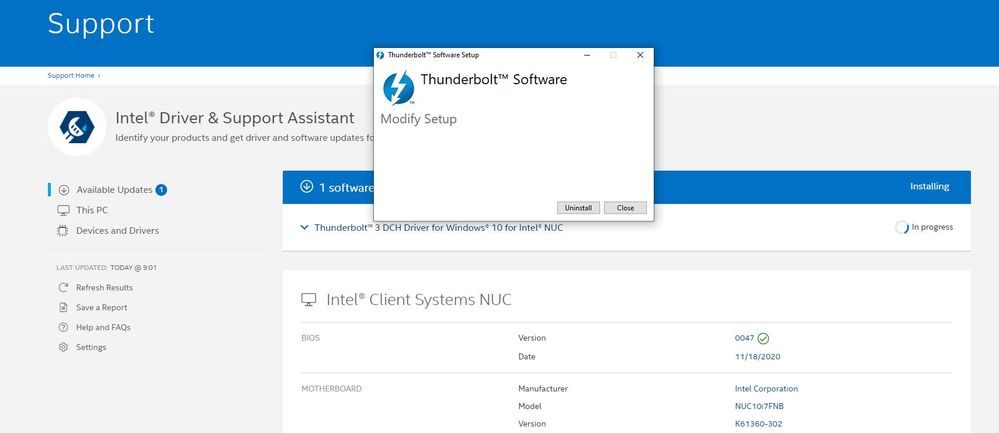Open This PC in the sidebar
The height and width of the screenshot is (433, 999).
coord(92,210)
